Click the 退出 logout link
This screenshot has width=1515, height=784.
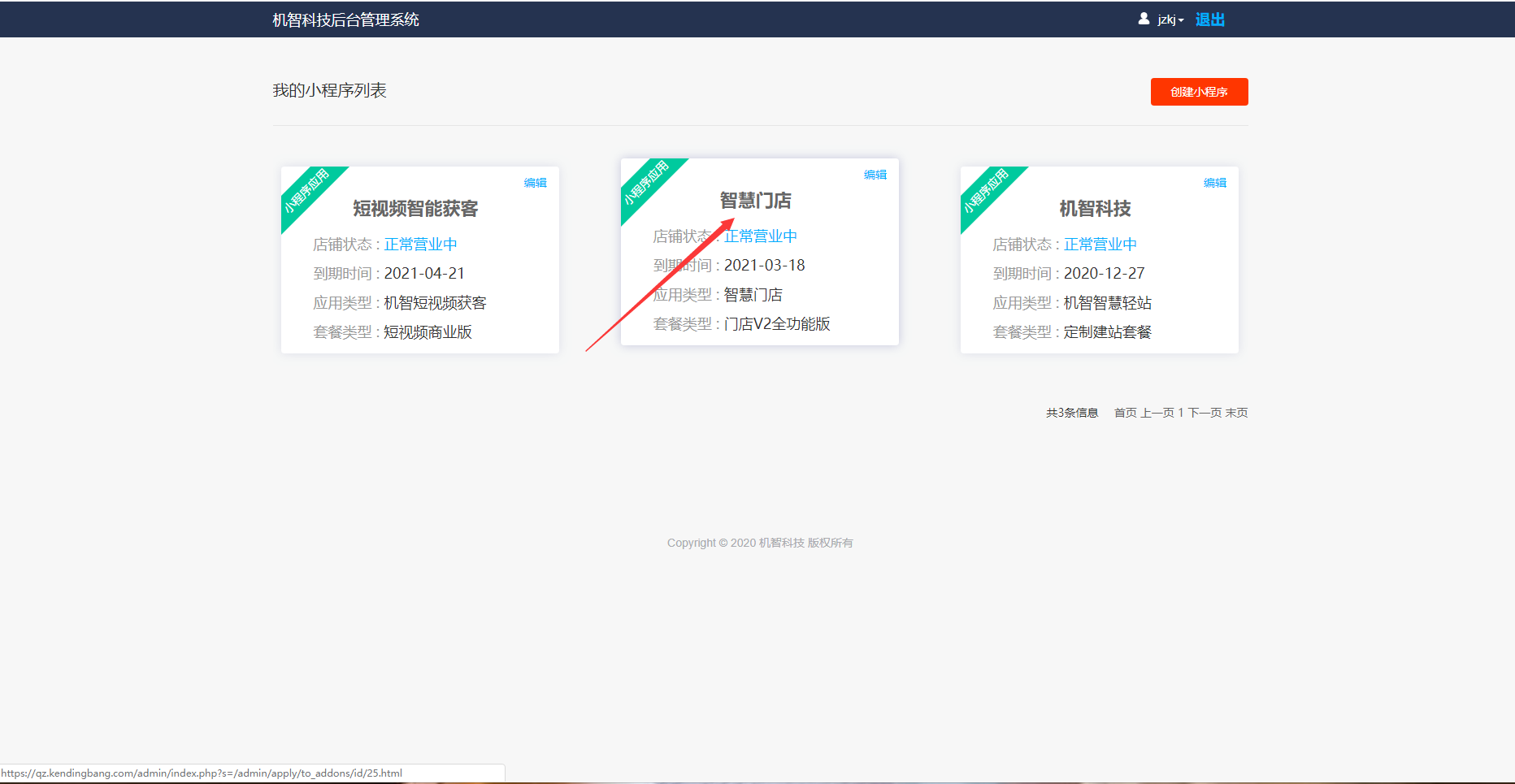click(1209, 19)
